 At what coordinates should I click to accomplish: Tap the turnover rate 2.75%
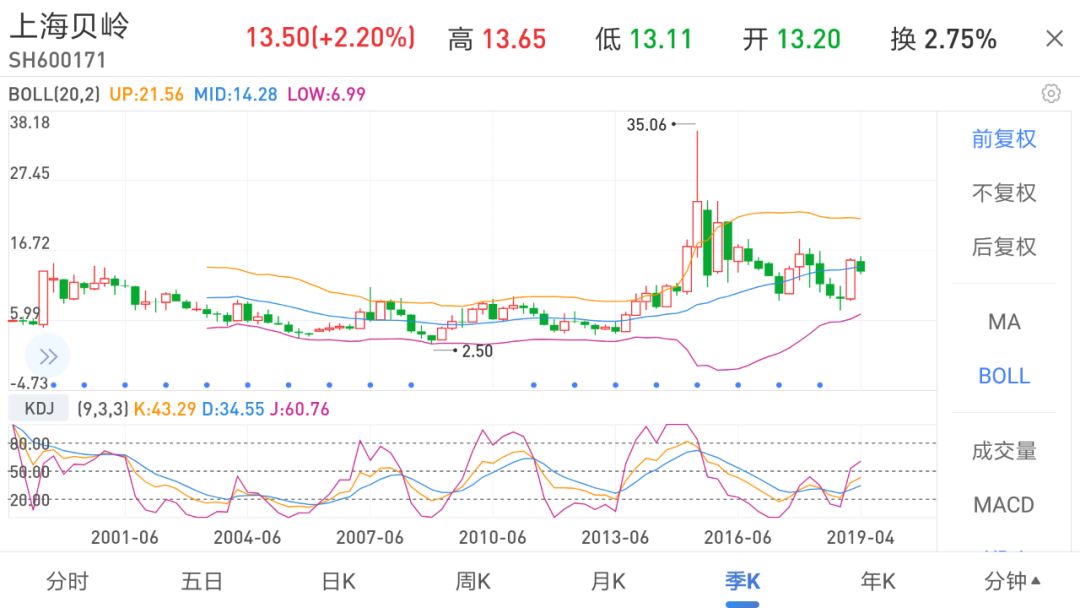click(960, 39)
